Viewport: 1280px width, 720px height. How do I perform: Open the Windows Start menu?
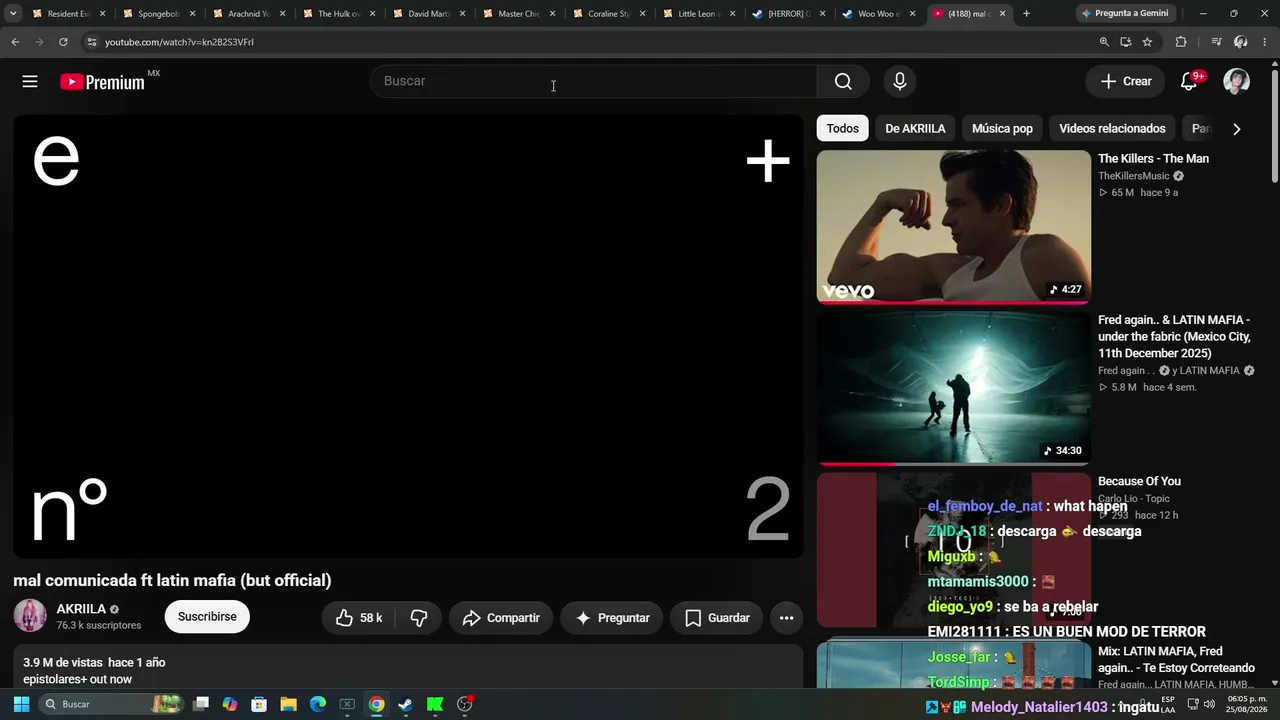tap(21, 704)
